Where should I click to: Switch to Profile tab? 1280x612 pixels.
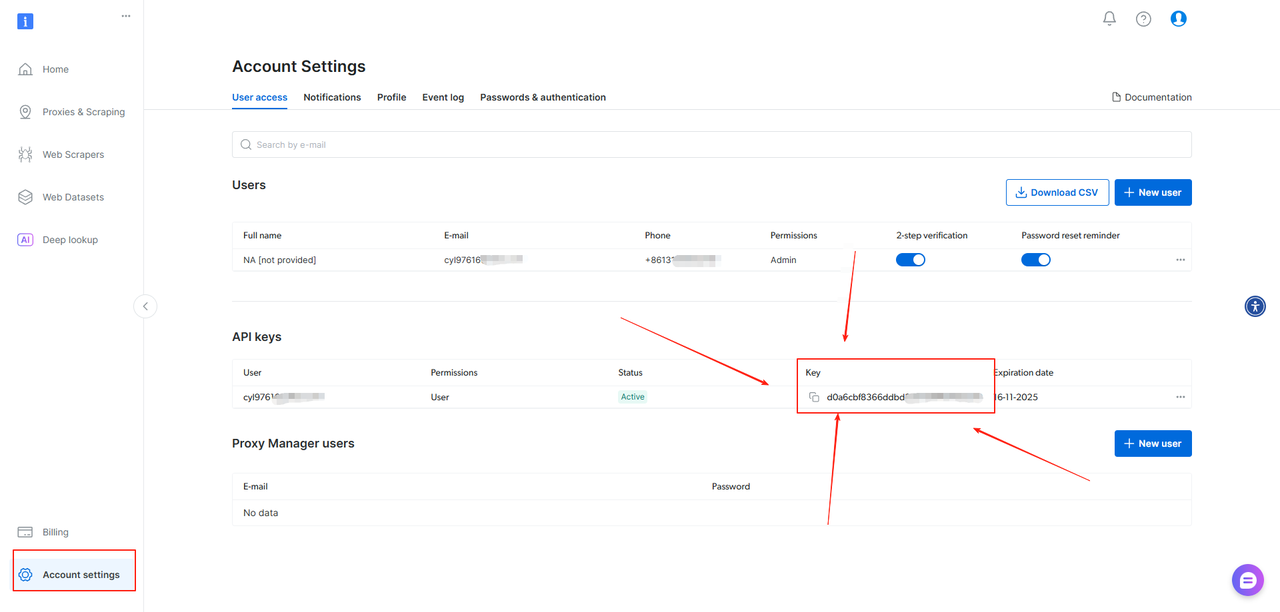click(x=391, y=97)
